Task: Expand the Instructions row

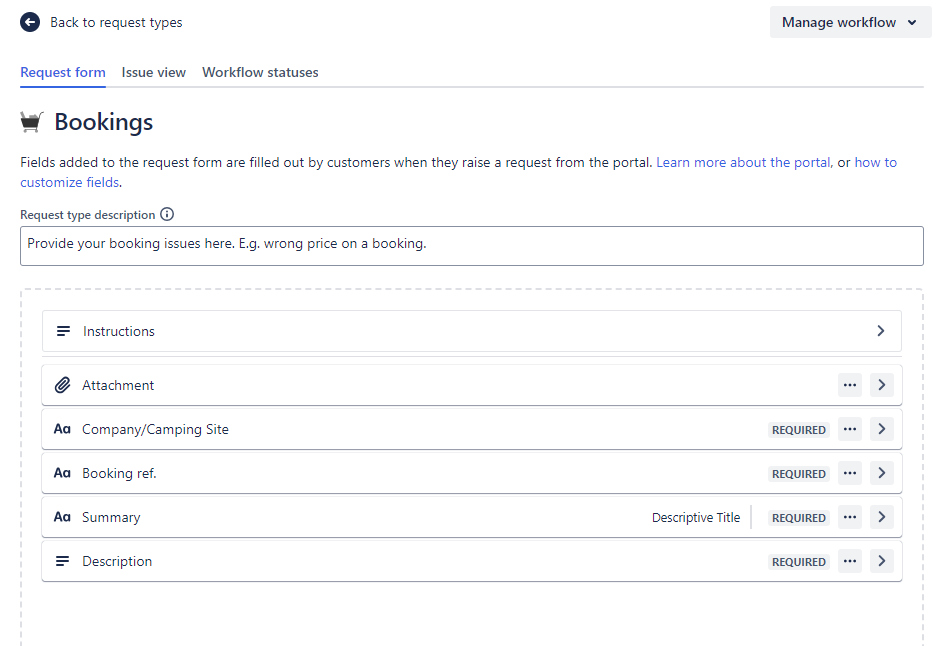Action: (880, 331)
